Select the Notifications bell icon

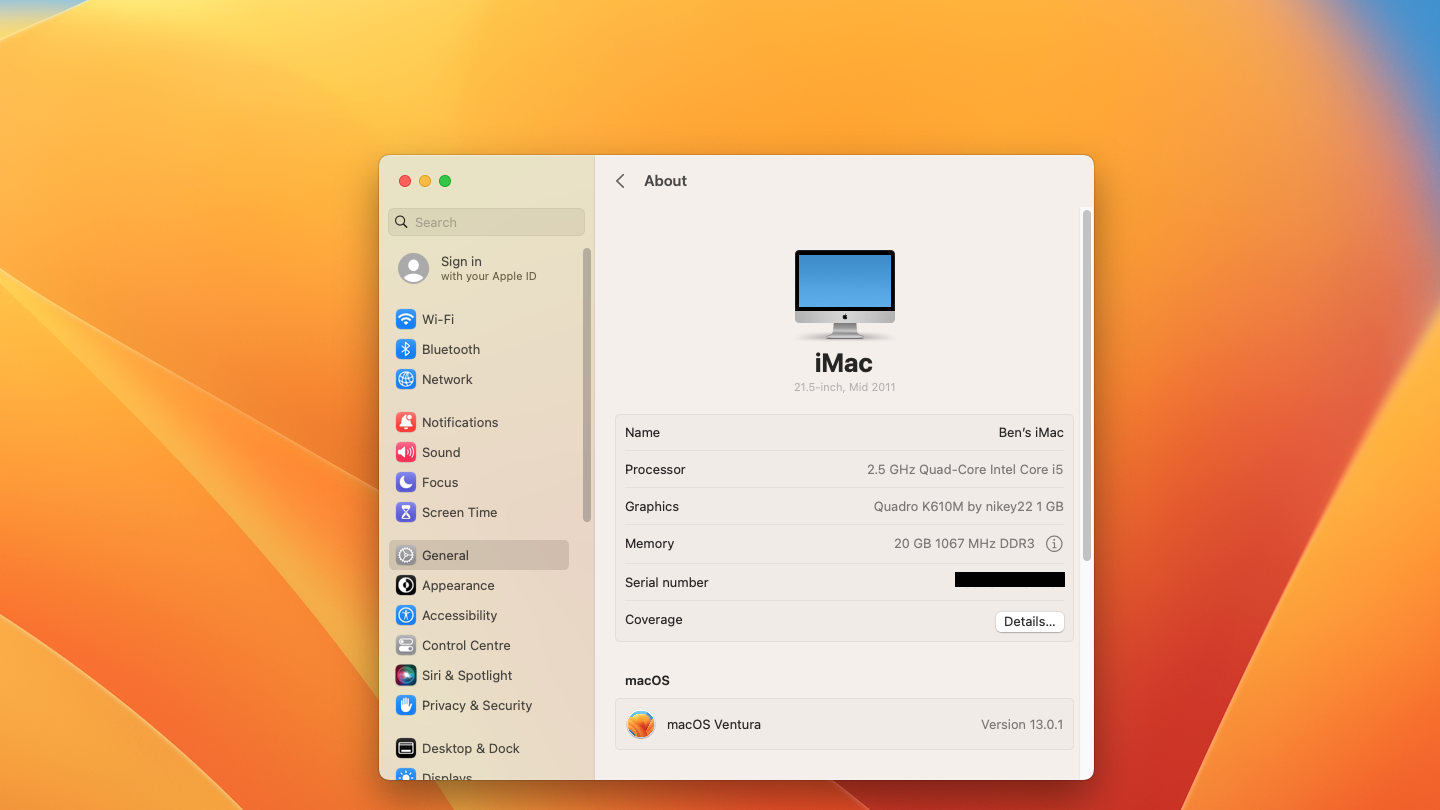click(x=406, y=422)
